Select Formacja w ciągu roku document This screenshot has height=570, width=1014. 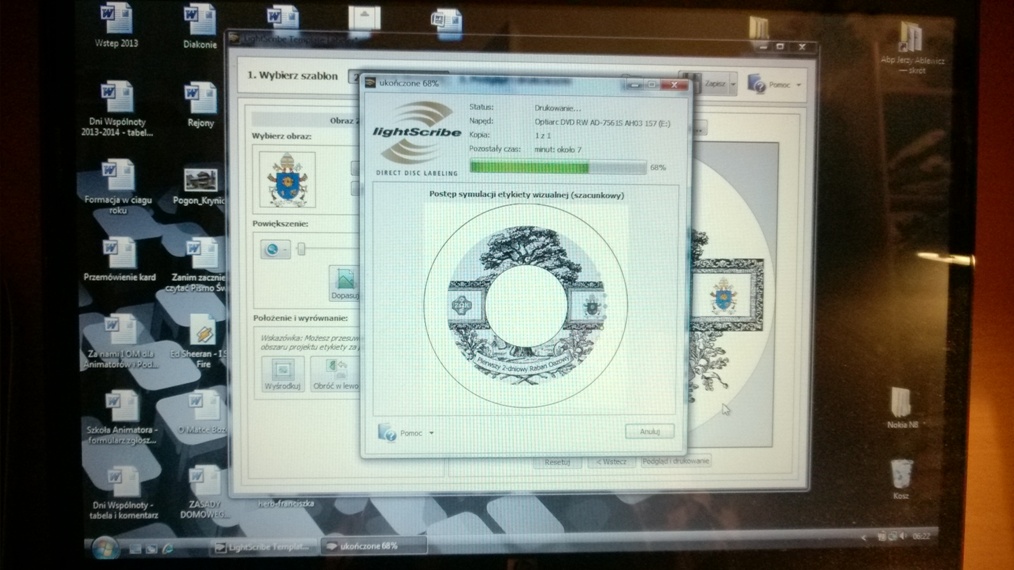click(x=118, y=186)
